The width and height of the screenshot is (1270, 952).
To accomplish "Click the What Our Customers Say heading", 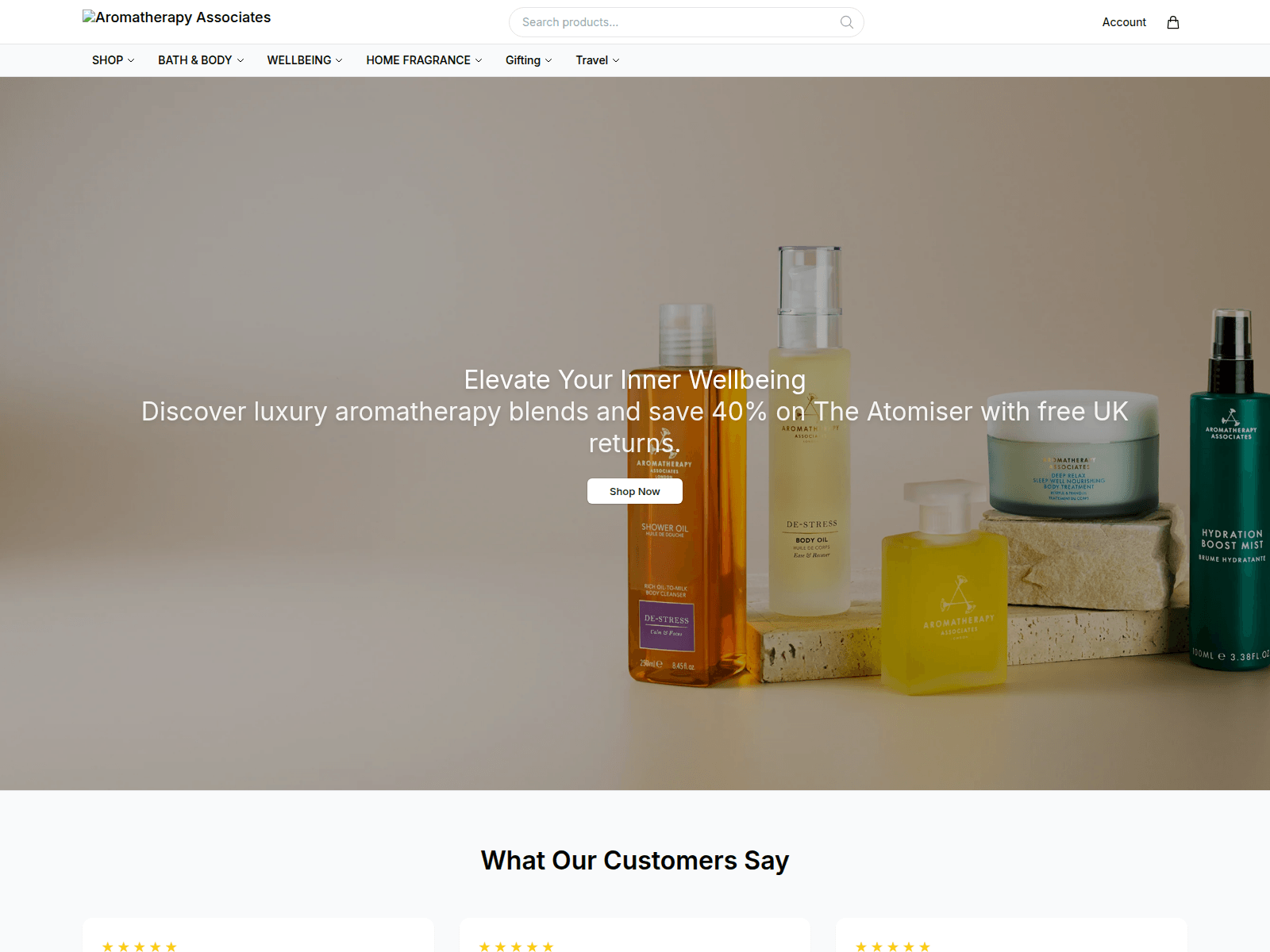I will (635, 861).
